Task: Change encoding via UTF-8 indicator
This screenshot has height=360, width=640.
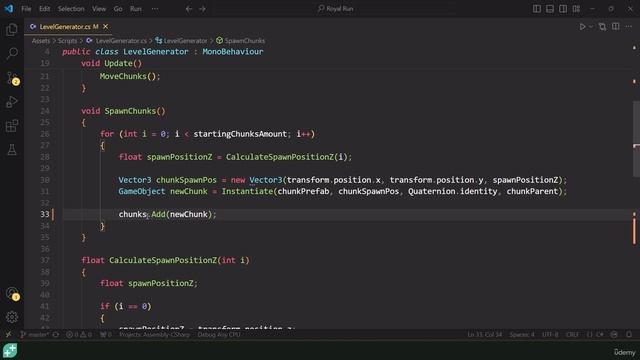Action: click(550, 335)
